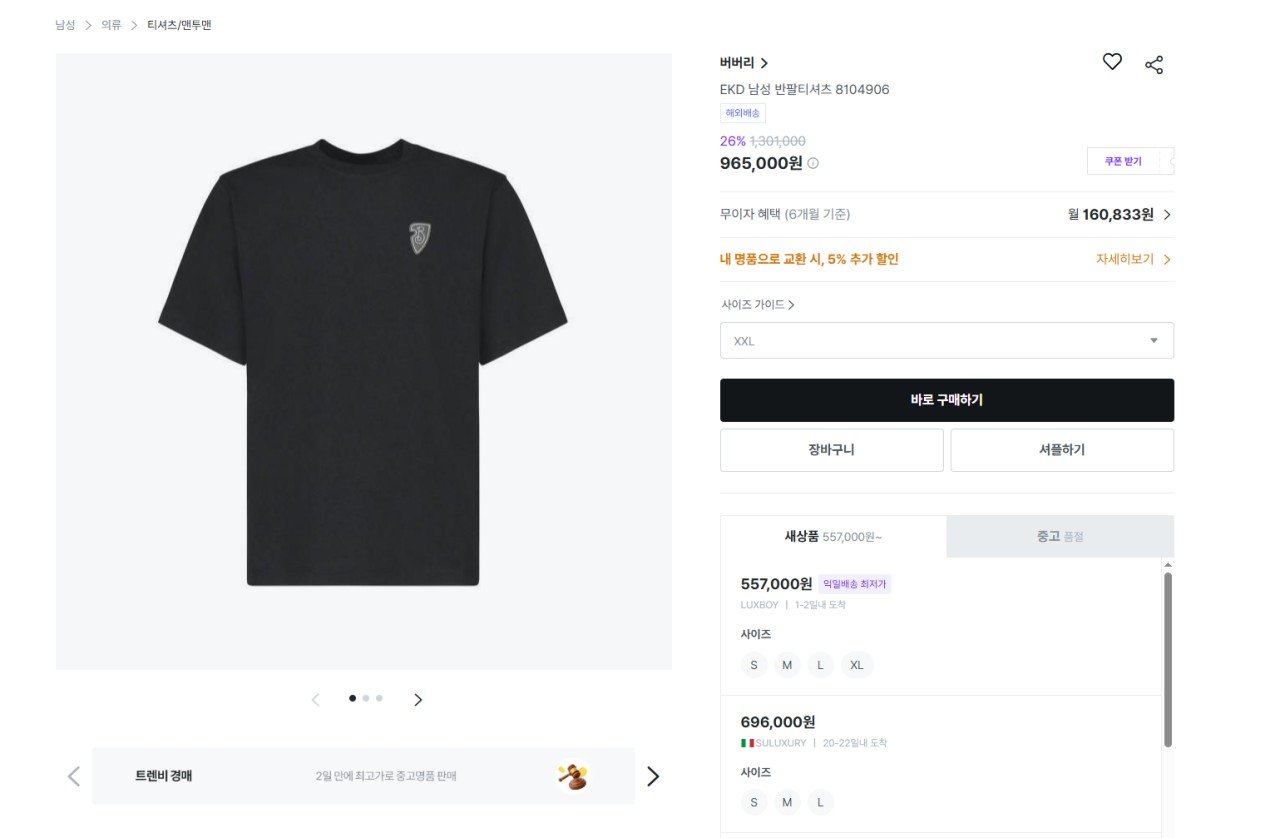The height and width of the screenshot is (838, 1280).
Task: Open the XXL size dropdown
Action: [946, 341]
